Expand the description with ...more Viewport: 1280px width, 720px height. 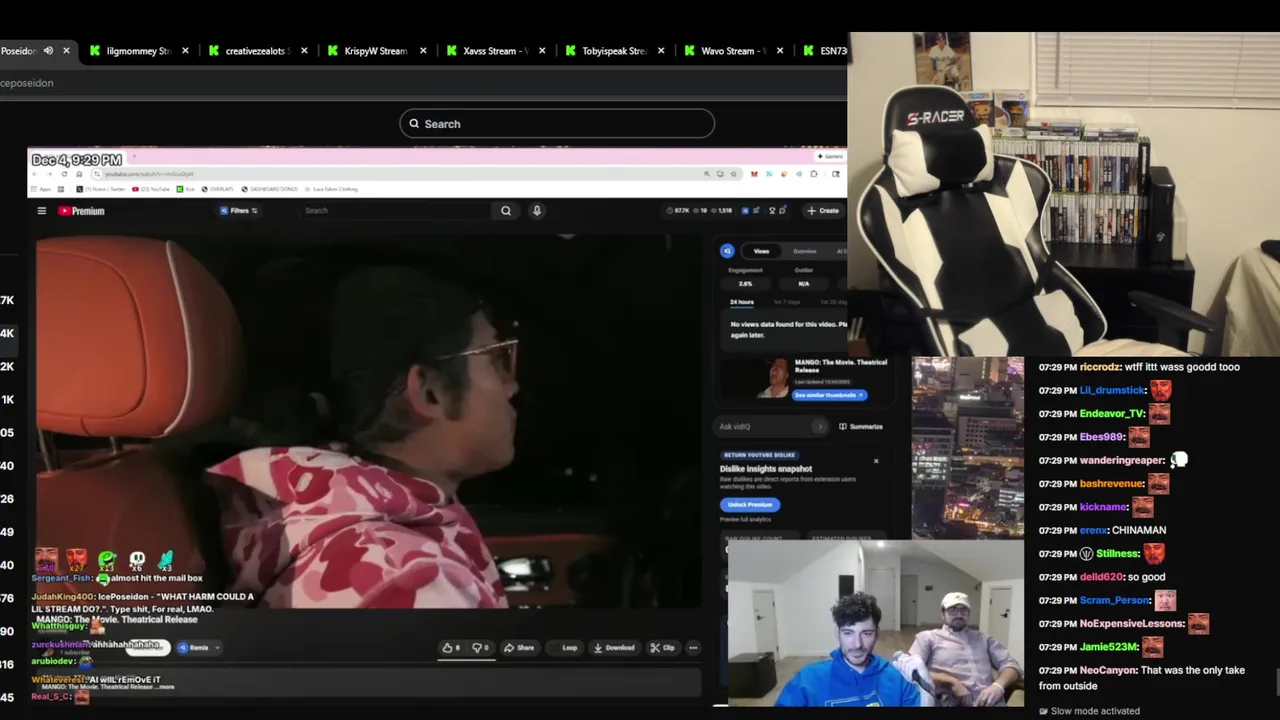coord(164,687)
